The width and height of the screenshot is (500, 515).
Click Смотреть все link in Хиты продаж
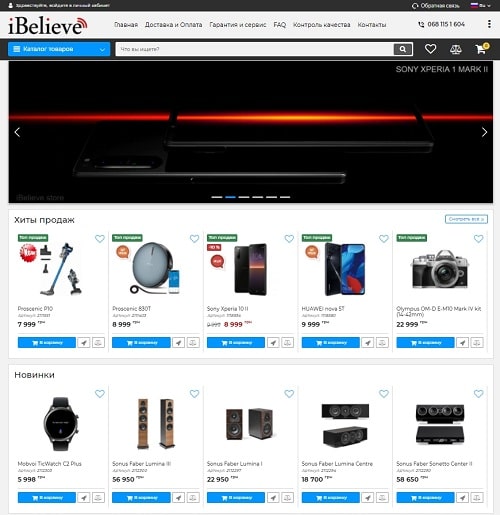[x=466, y=219]
